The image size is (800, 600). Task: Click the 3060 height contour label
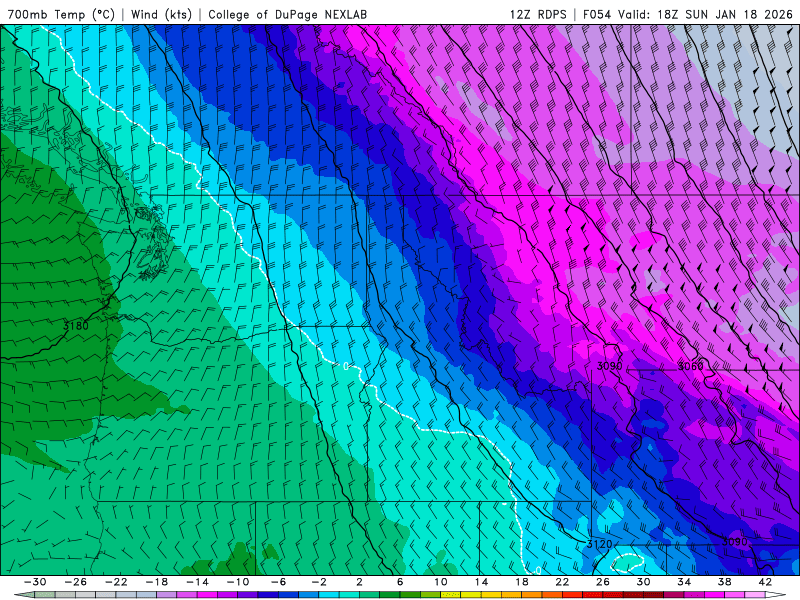pos(690,366)
